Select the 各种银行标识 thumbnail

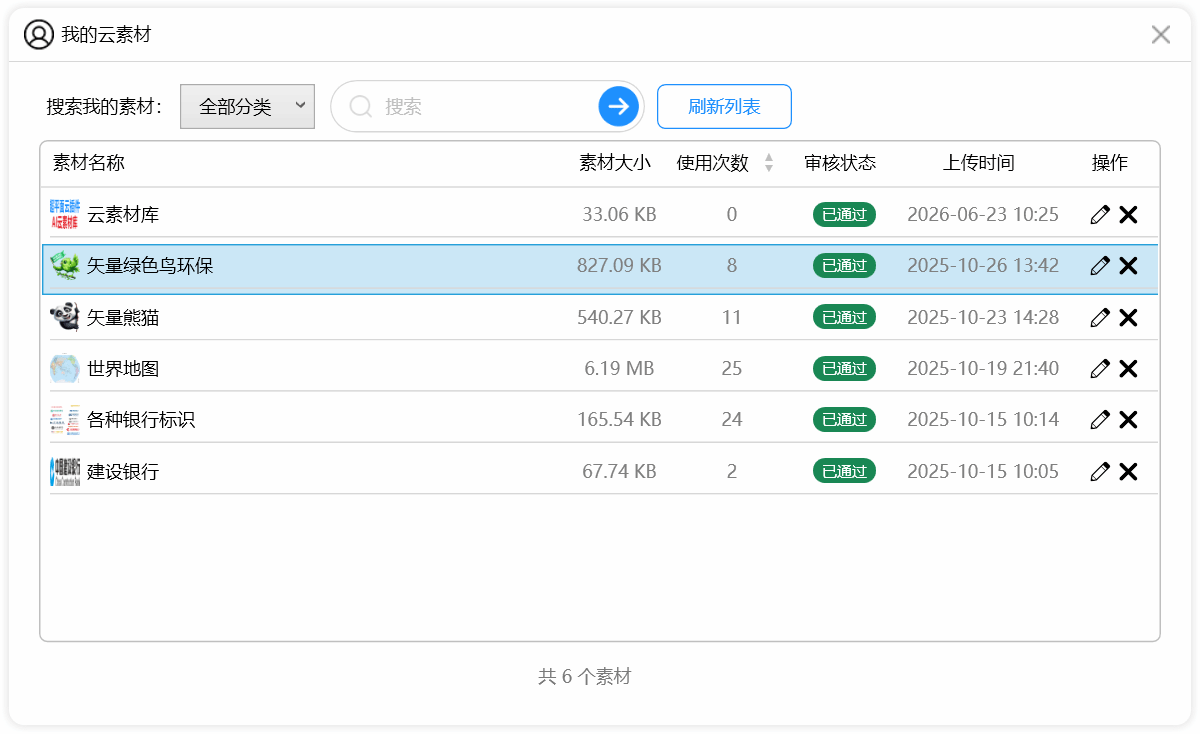65,420
